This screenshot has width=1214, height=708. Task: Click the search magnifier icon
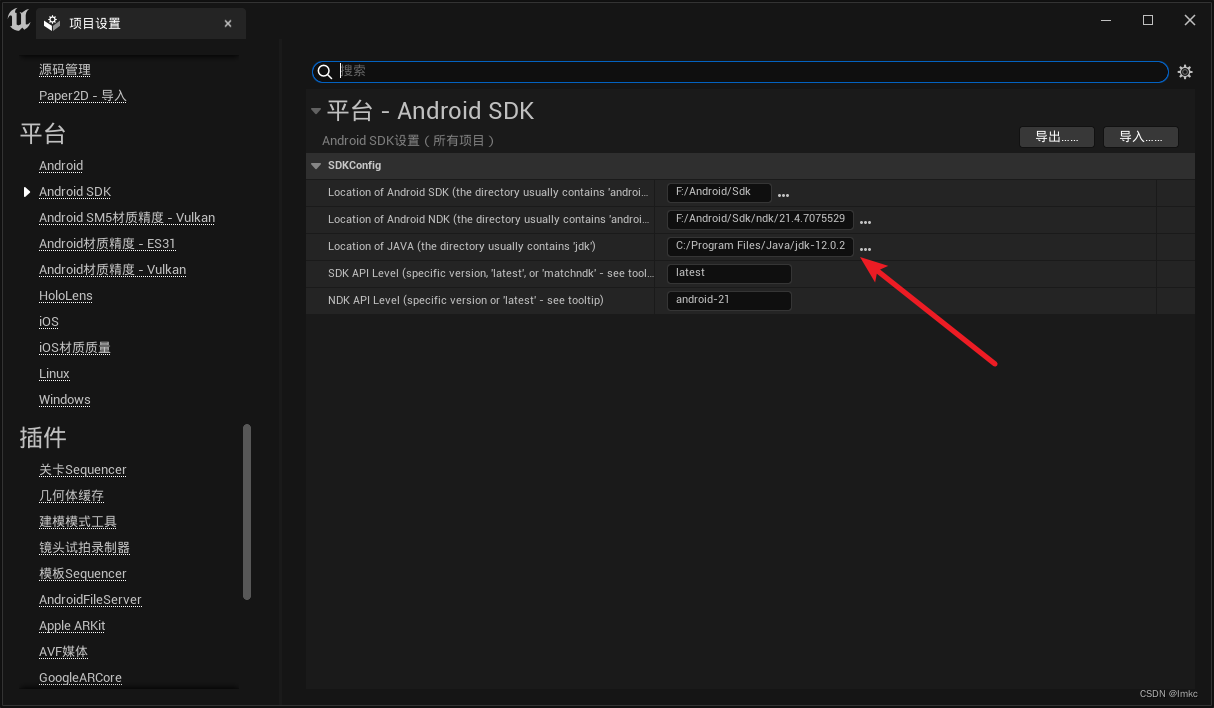pos(324,71)
